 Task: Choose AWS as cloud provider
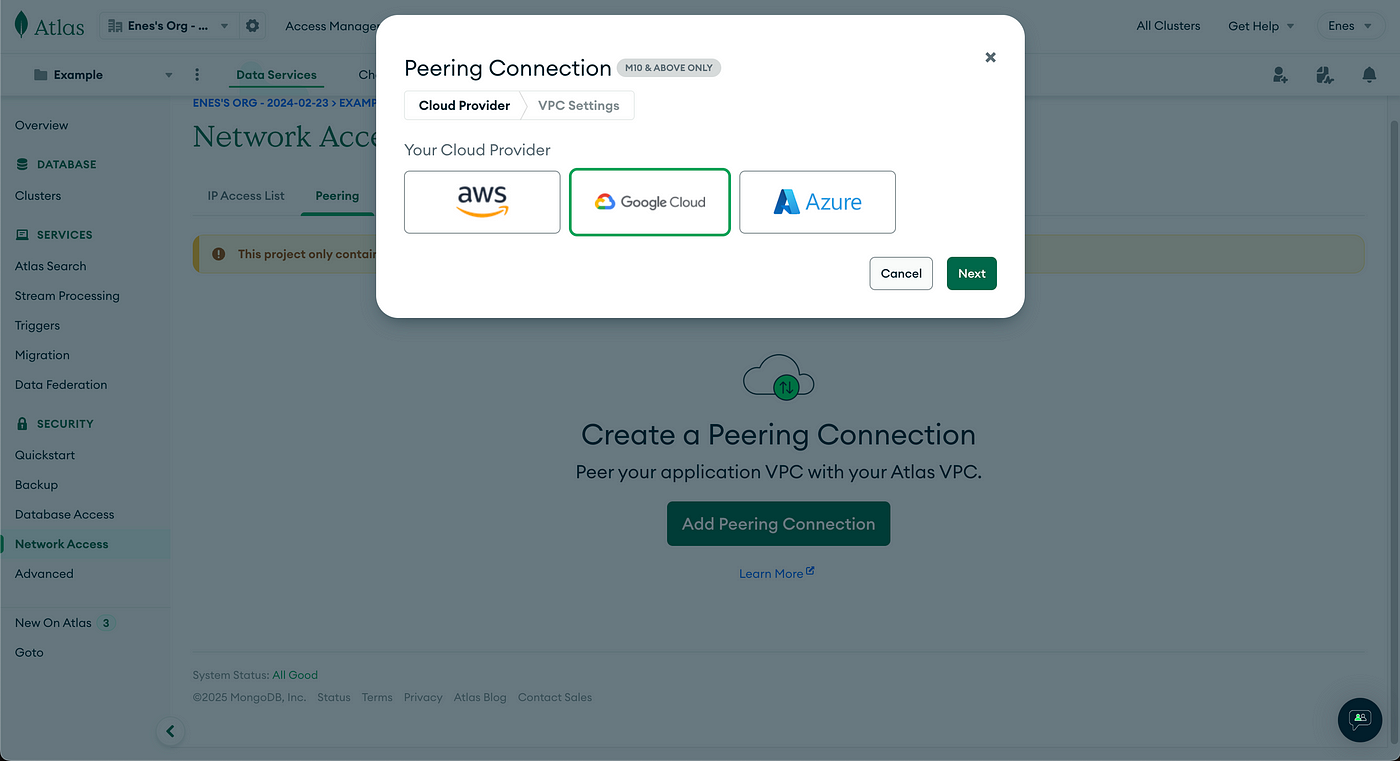(x=482, y=202)
